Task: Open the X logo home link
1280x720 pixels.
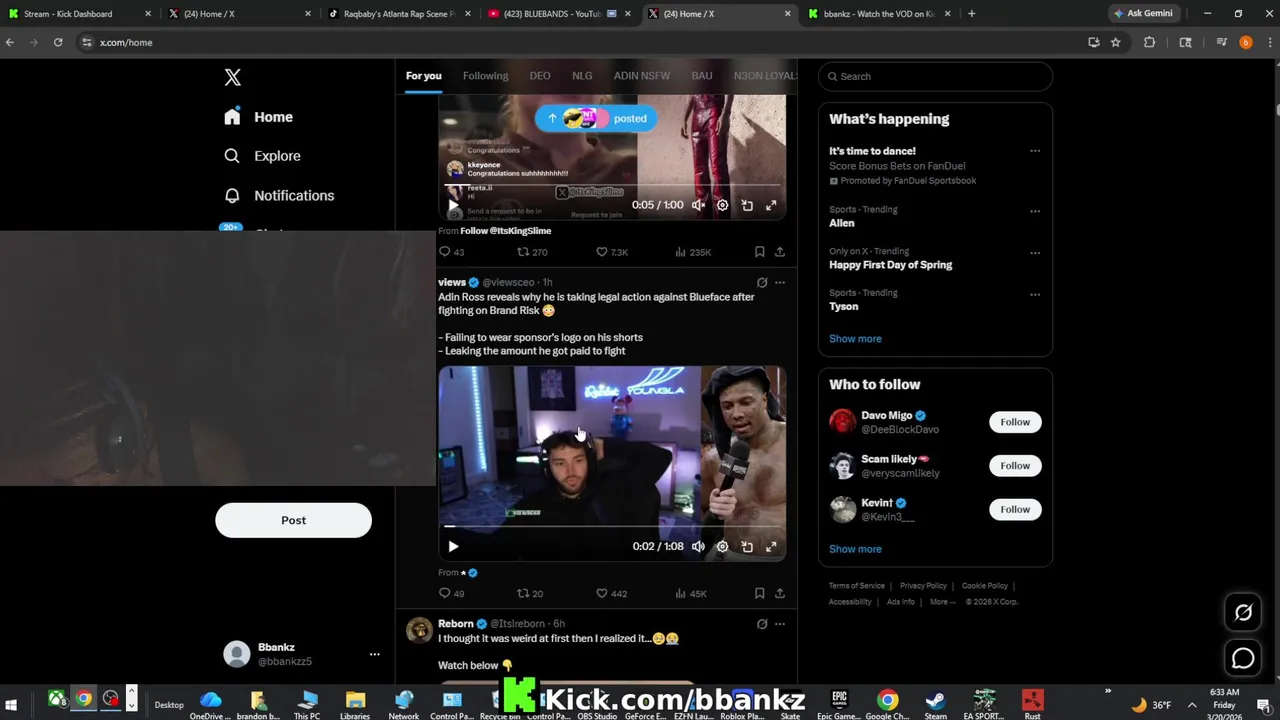Action: coord(232,77)
